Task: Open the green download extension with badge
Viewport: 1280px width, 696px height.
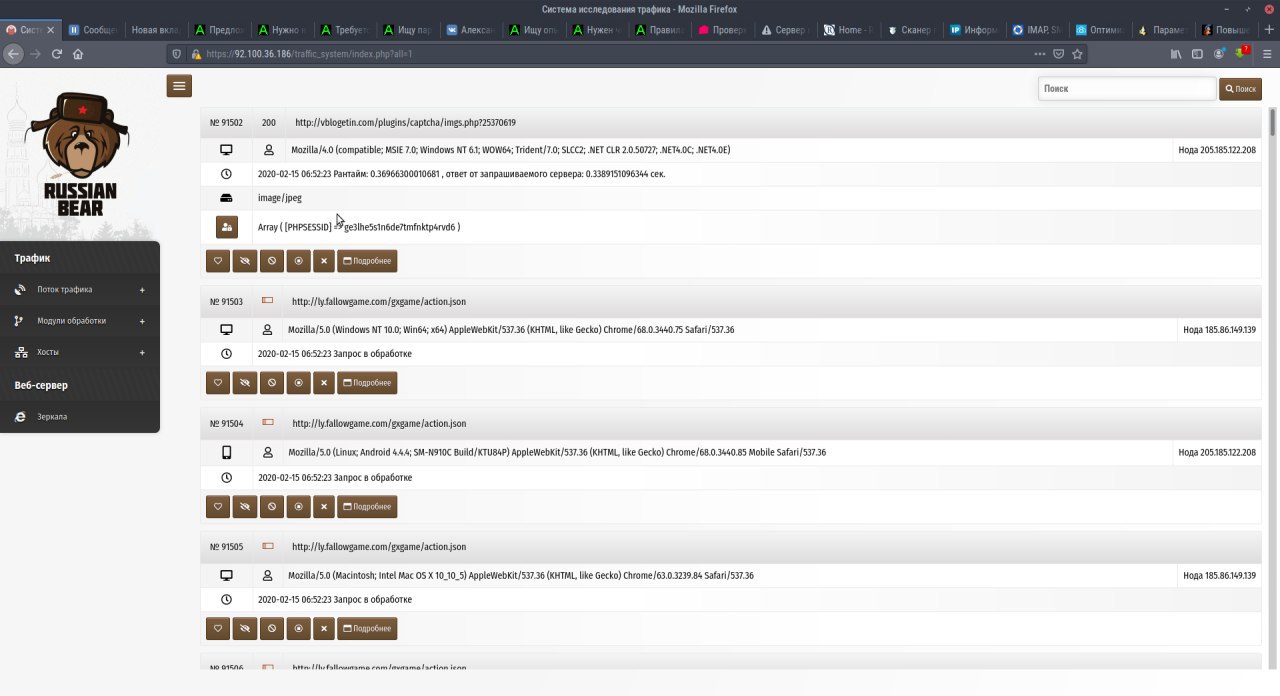Action: [x=1243, y=53]
